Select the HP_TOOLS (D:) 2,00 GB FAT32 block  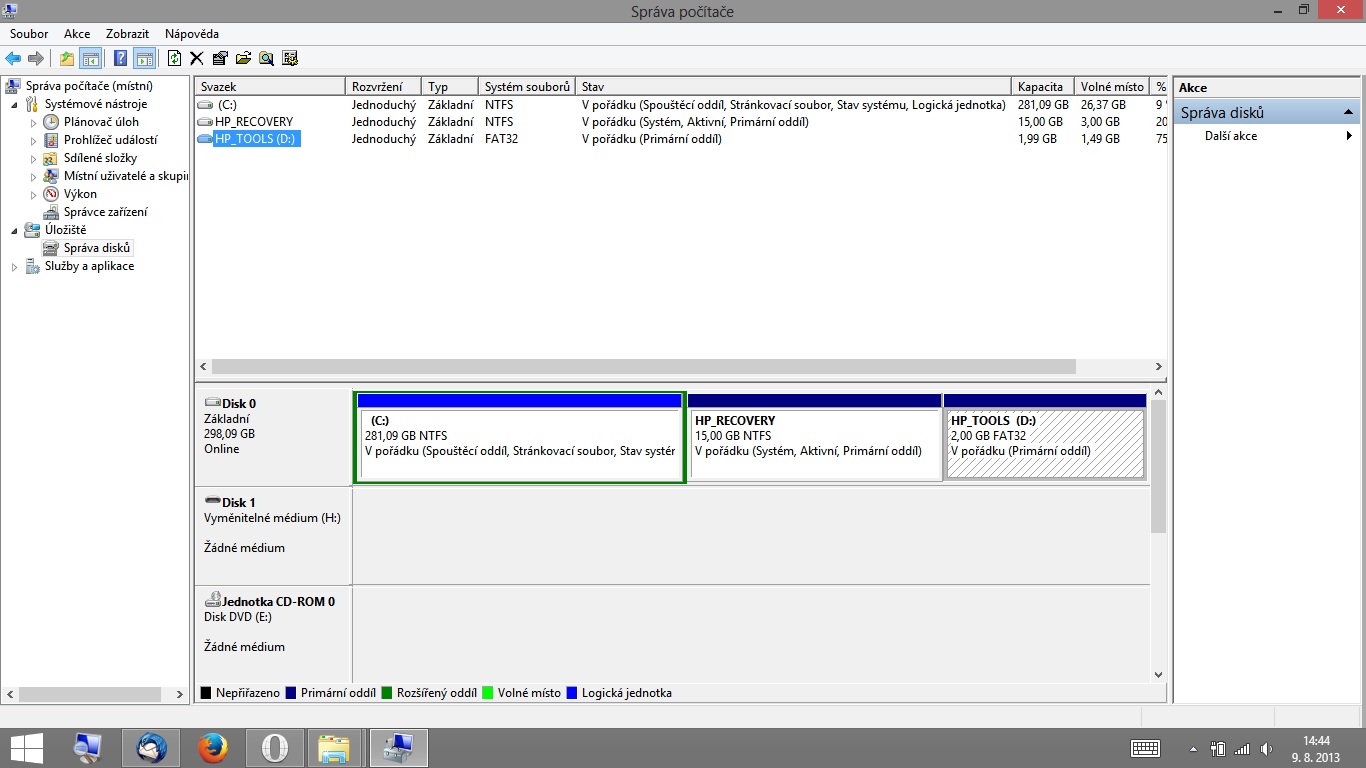pyautogui.click(x=1045, y=437)
